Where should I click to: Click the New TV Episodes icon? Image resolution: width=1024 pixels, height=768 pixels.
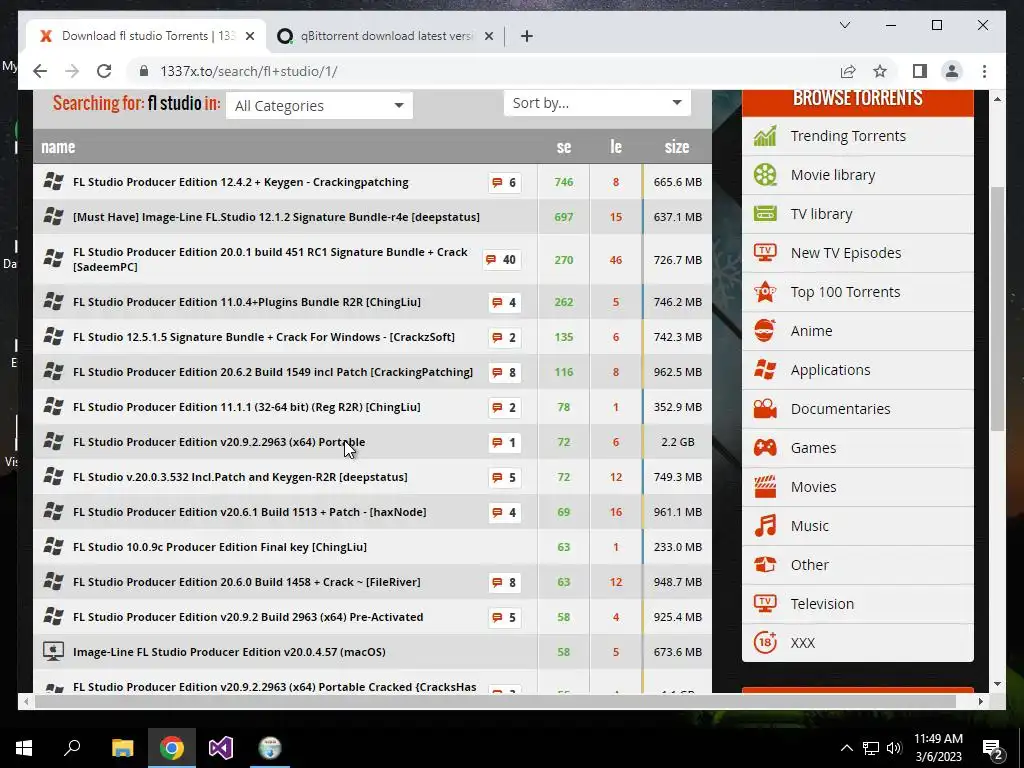click(x=765, y=253)
